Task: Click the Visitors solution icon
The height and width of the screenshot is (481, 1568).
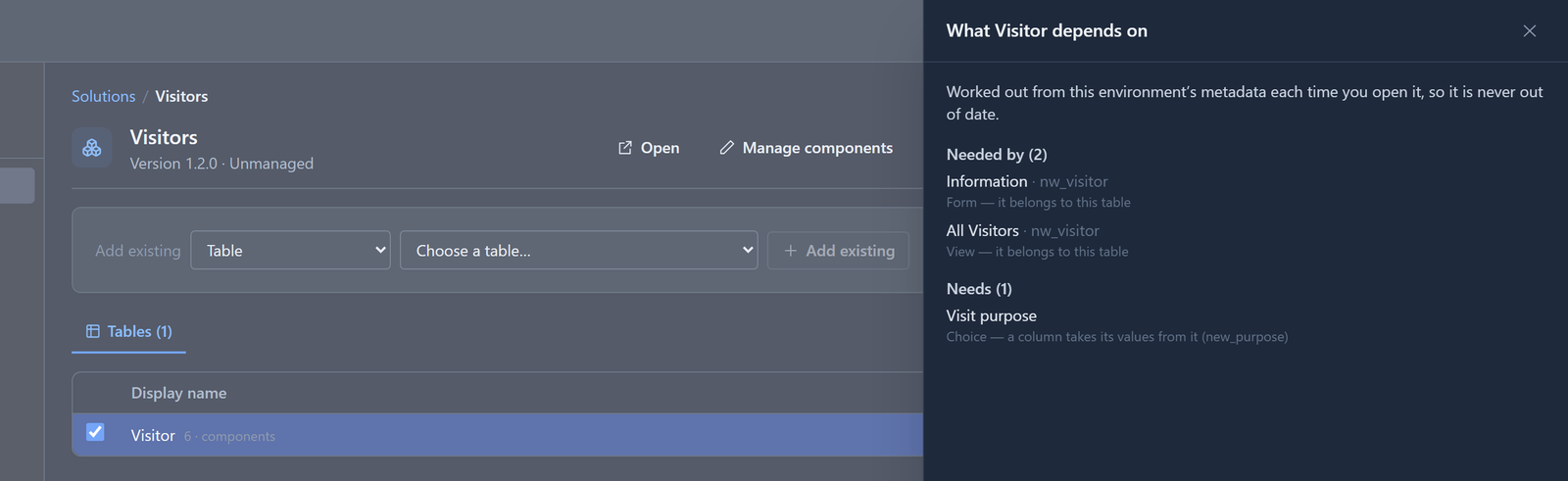Action: coord(92,148)
